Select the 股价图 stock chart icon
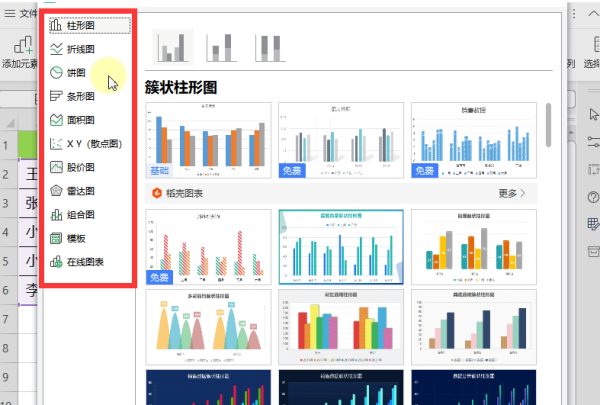 tap(56, 167)
